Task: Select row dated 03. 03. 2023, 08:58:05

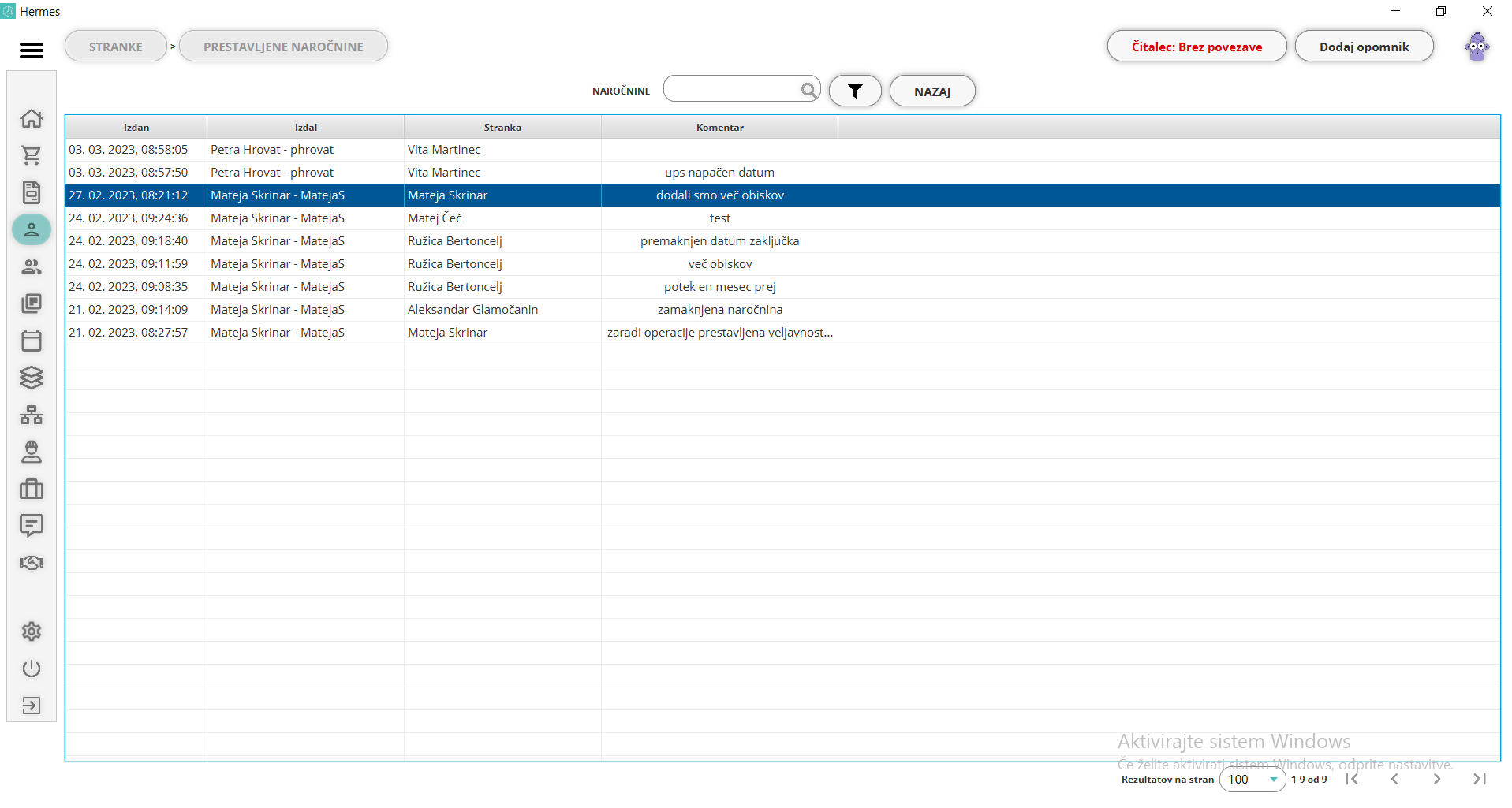Action: pos(782,150)
